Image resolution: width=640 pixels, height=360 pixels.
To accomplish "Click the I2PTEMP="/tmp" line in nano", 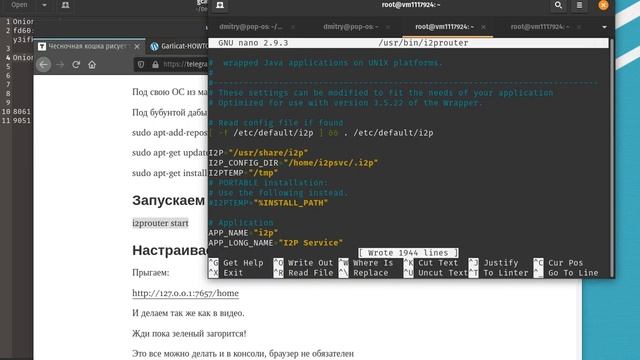I will (x=243, y=173).
